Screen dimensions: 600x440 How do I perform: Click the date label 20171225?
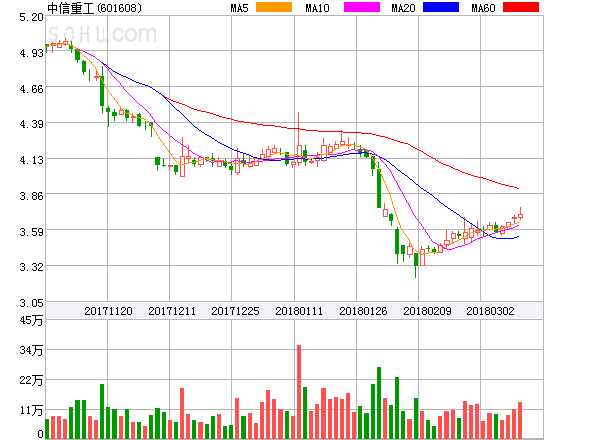(x=235, y=311)
